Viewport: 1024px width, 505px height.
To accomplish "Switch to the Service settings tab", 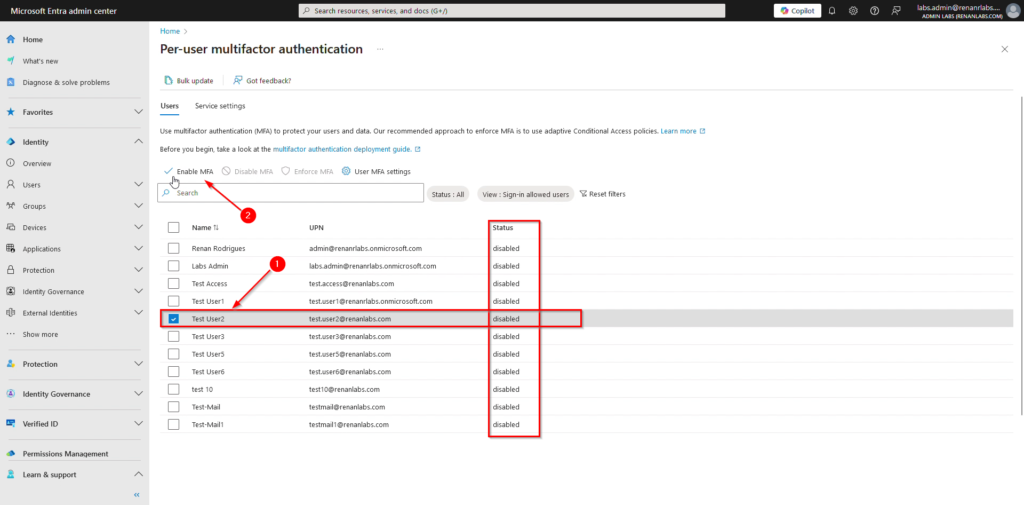I will 220,106.
